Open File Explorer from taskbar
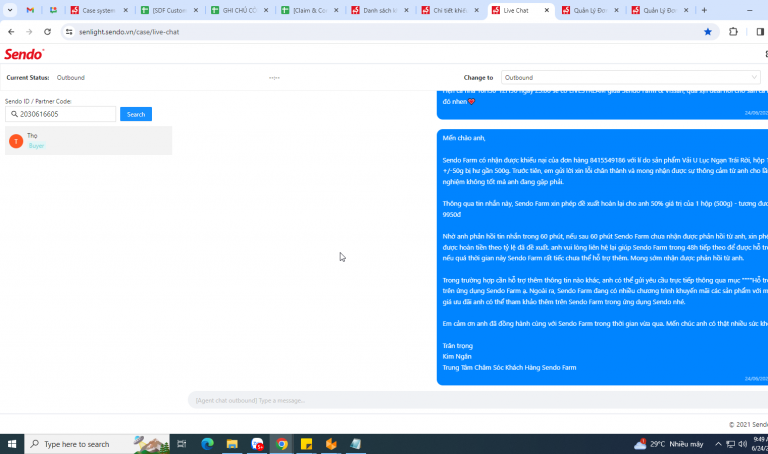The width and height of the screenshot is (768, 454). (x=232, y=444)
